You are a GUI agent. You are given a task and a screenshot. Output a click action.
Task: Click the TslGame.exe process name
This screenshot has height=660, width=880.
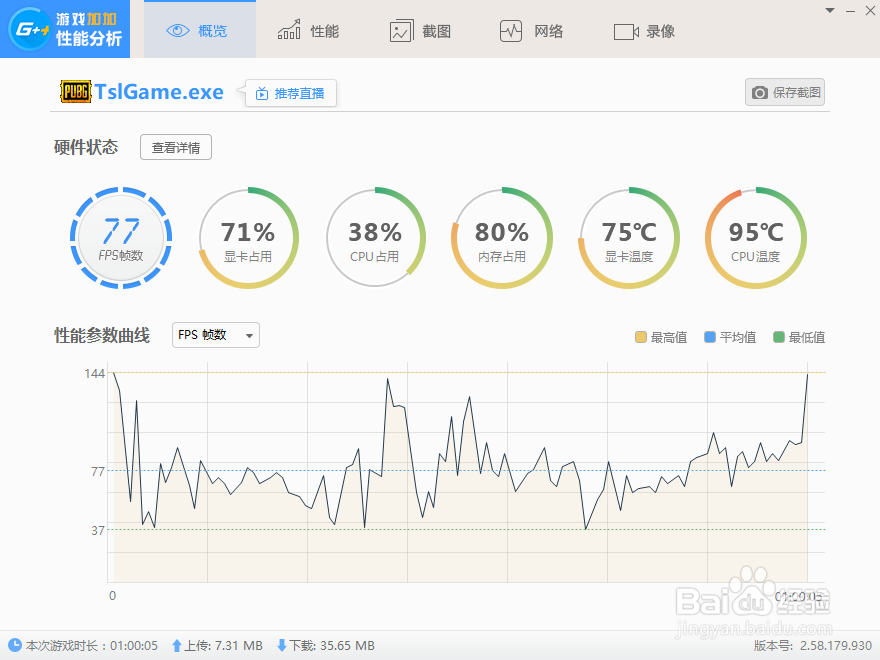click(159, 91)
